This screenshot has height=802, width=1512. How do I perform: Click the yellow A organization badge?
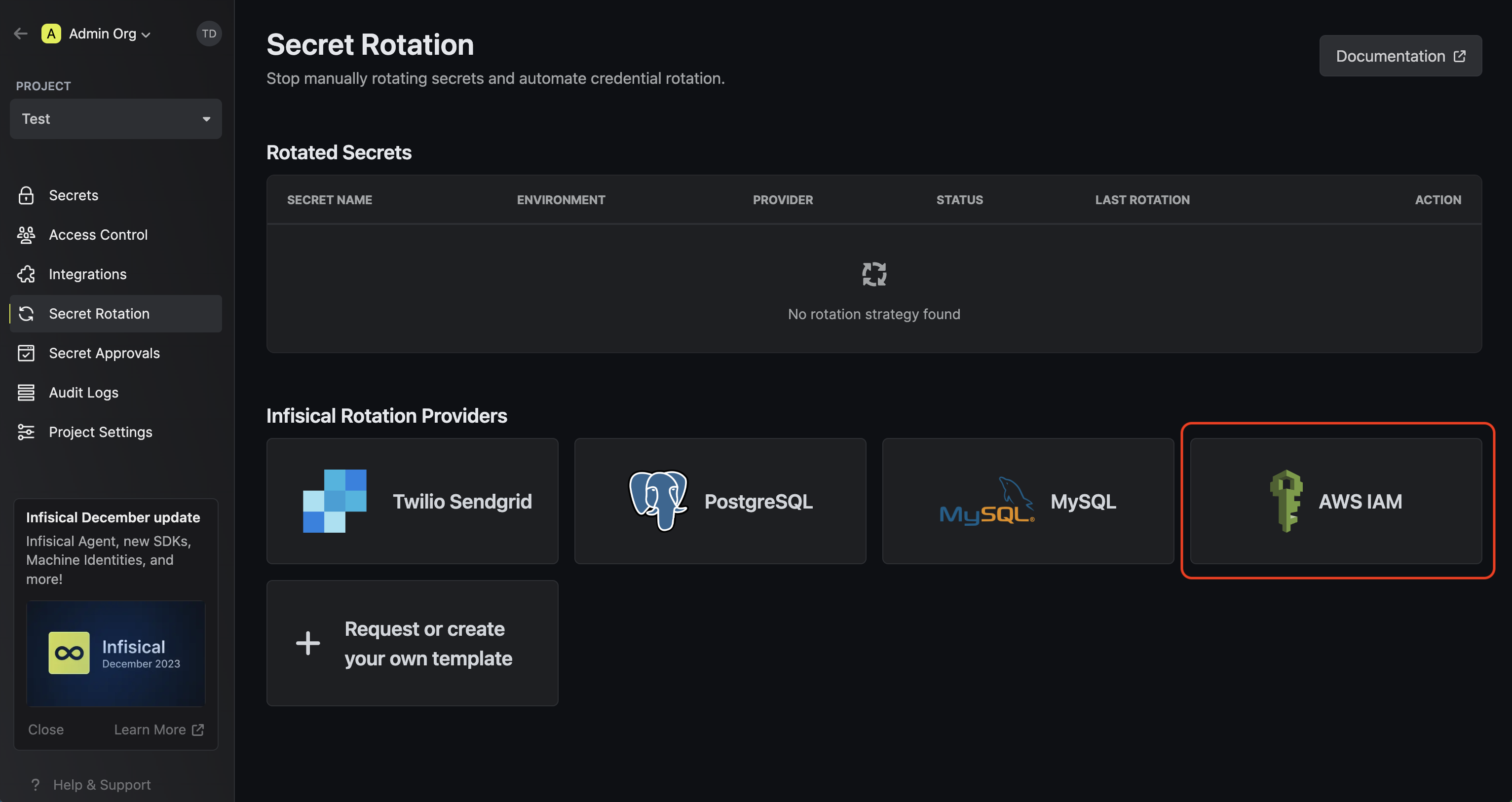[x=51, y=34]
